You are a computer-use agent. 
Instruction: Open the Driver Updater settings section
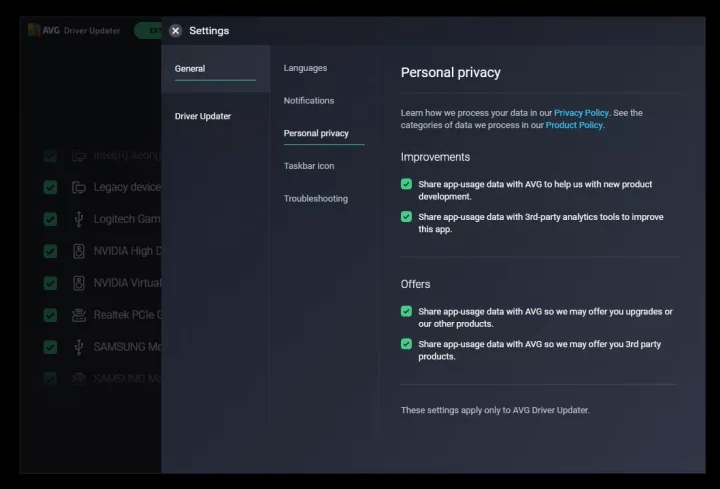pos(203,117)
